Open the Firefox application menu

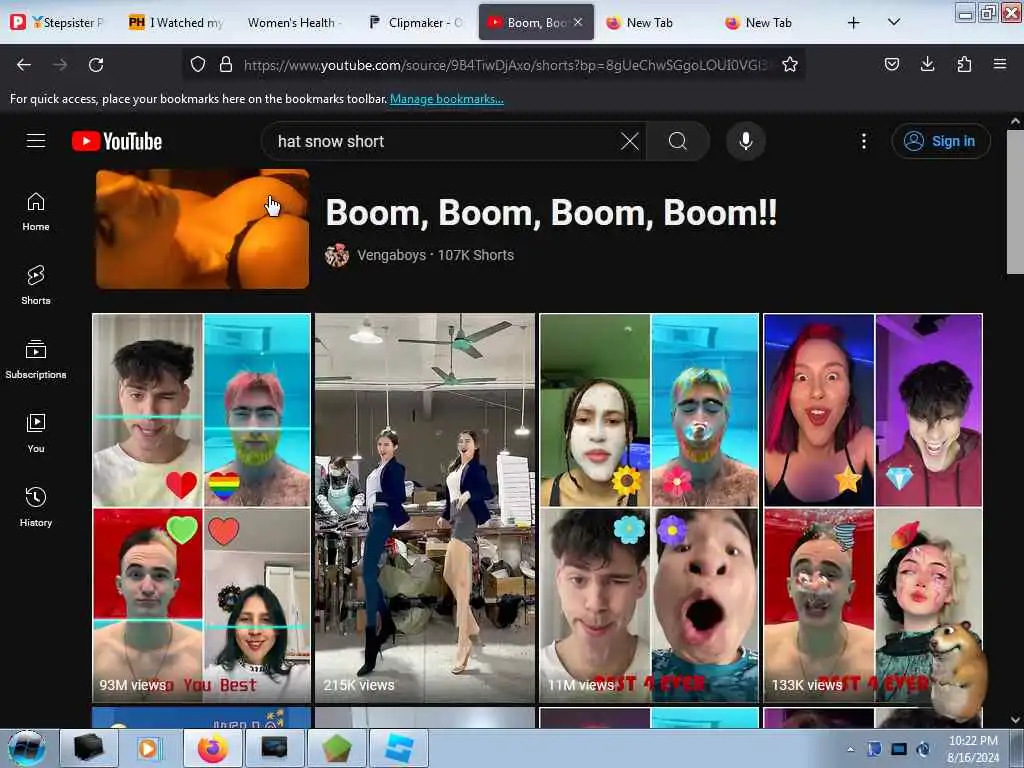[1000, 64]
